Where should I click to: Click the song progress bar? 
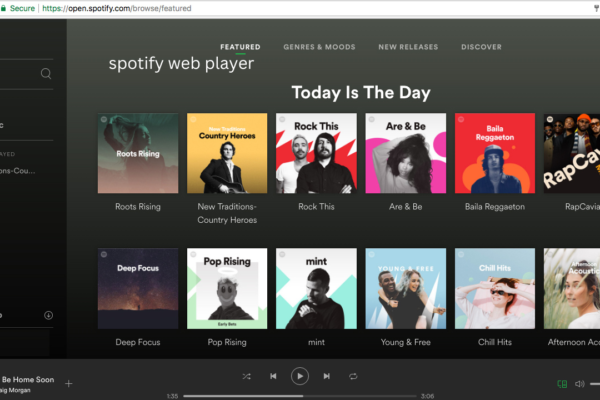(300, 396)
